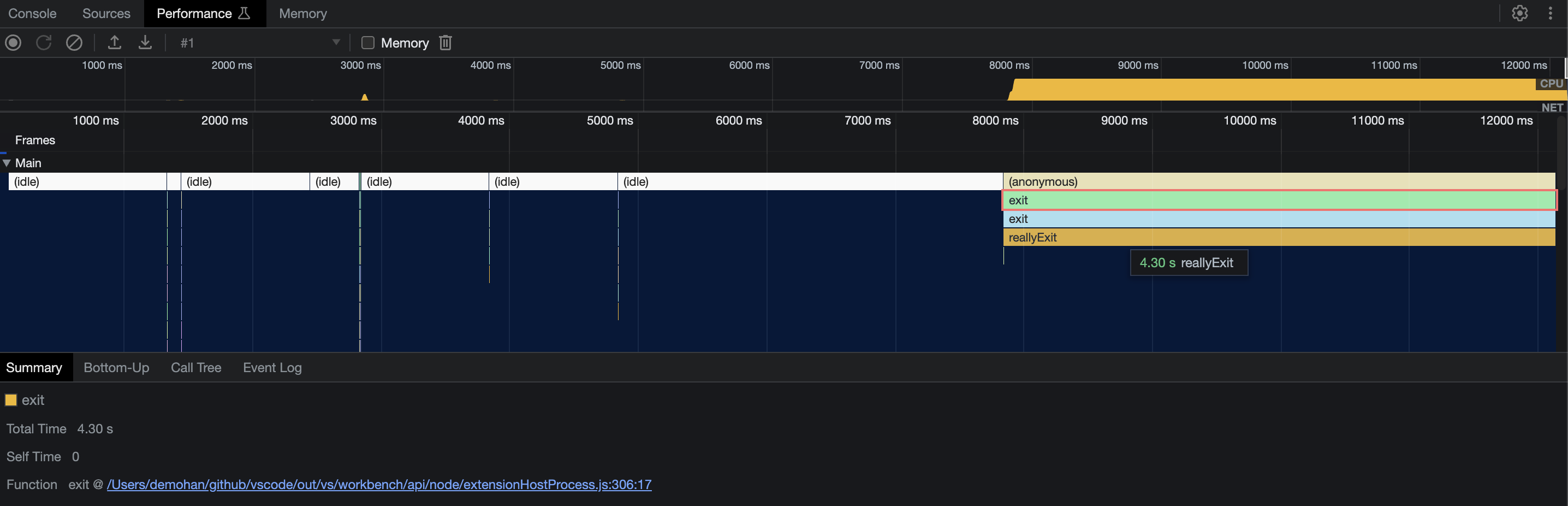Open the three-dot DevTools menu
Viewport: 1568px width, 506px height.
pos(1551,13)
